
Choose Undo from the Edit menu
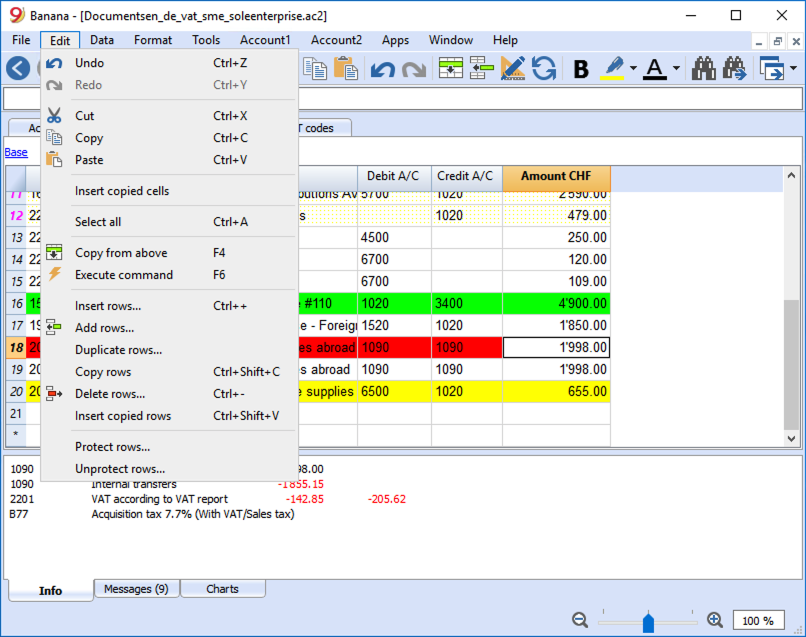point(169,63)
